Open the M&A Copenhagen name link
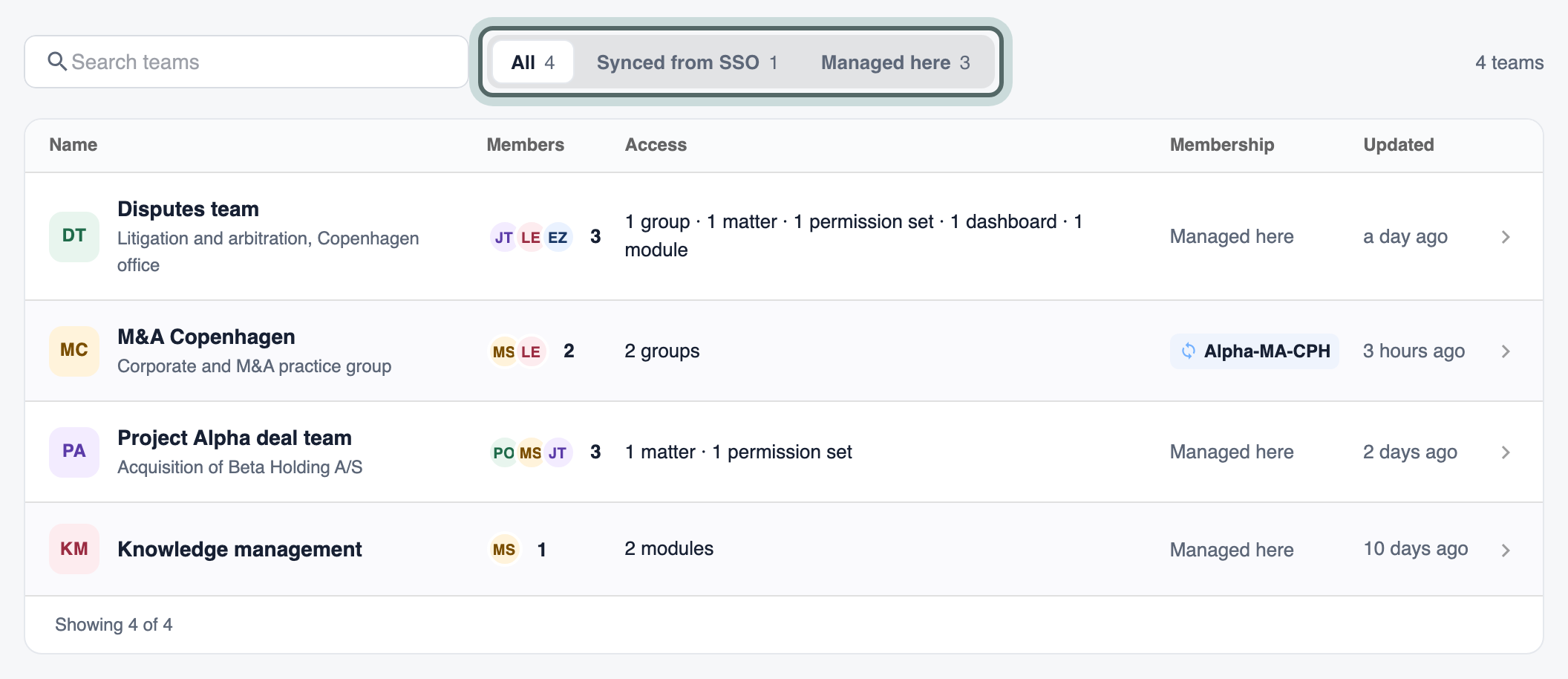This screenshot has height=679, width=1568. pyautogui.click(x=206, y=337)
